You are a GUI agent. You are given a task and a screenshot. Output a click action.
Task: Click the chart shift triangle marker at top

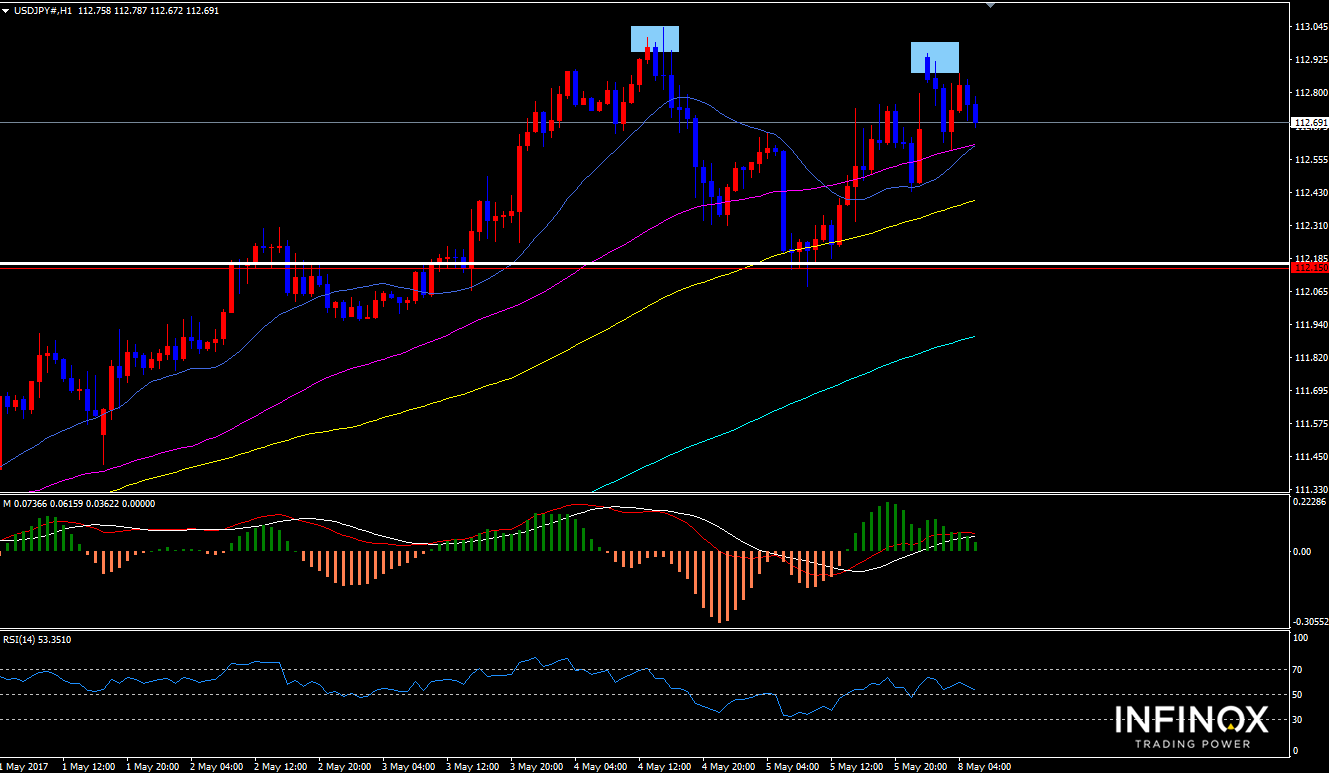coord(990,6)
